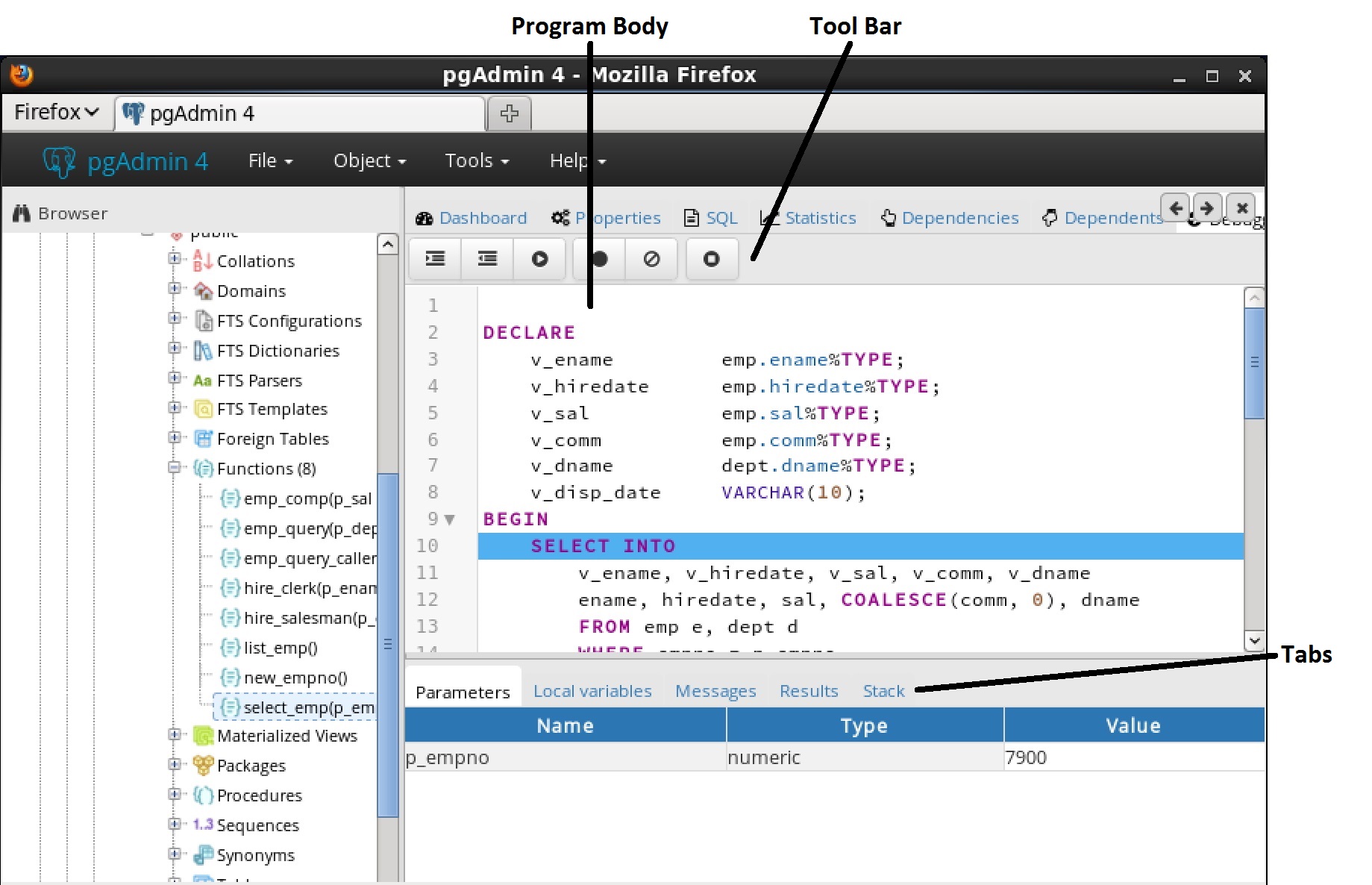1372x885 pixels.
Task: Open the Tools menu
Action: pos(476,160)
